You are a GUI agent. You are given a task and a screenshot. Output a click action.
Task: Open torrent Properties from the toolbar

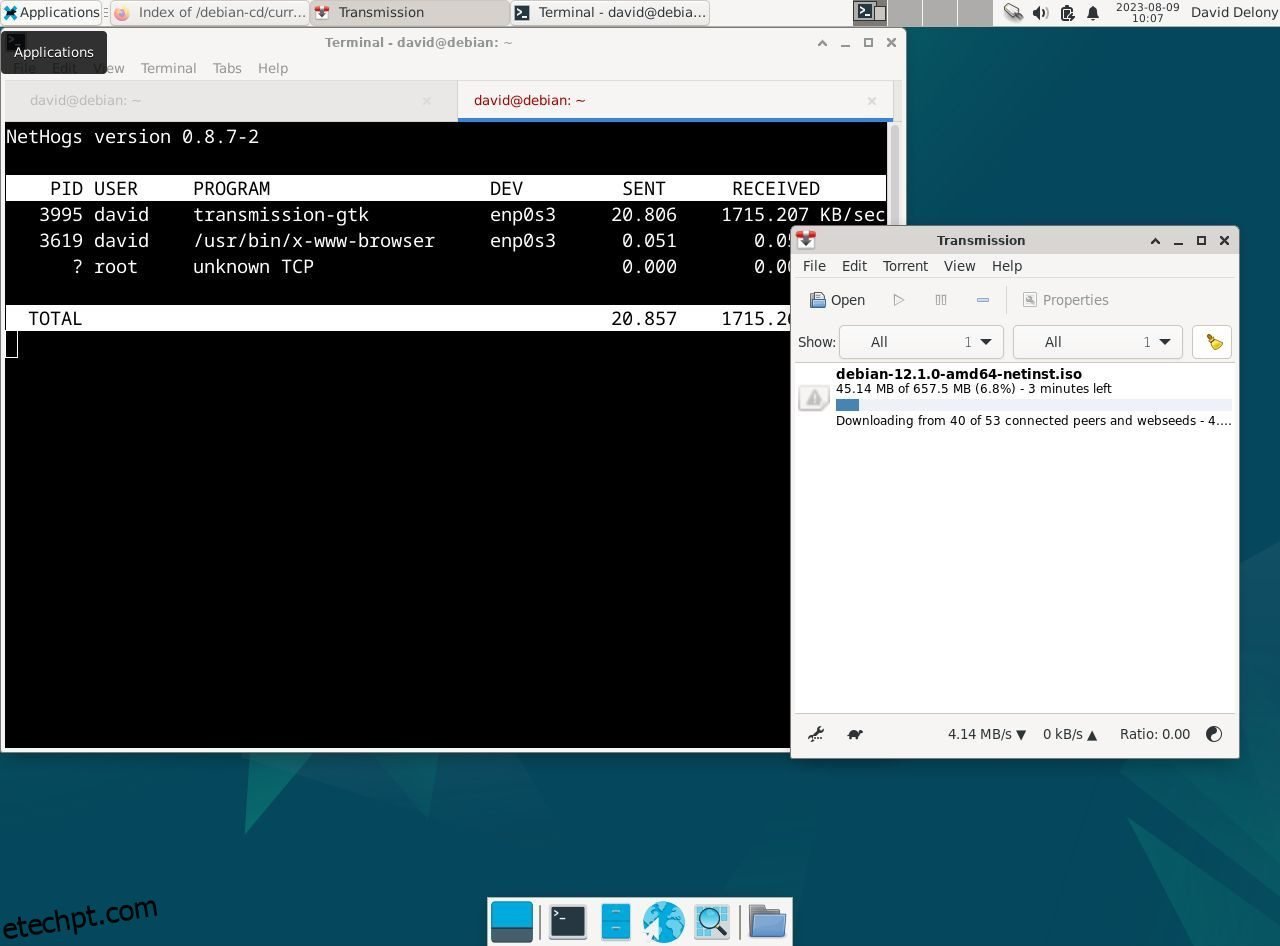[1065, 299]
